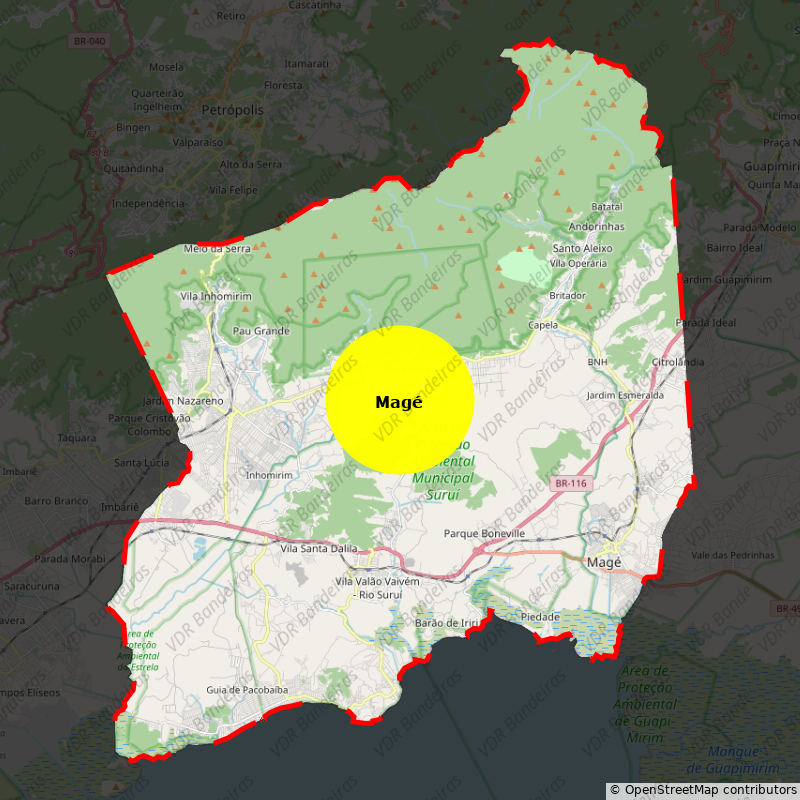
Task: Select the Petrópolis city label
Action: point(231,108)
